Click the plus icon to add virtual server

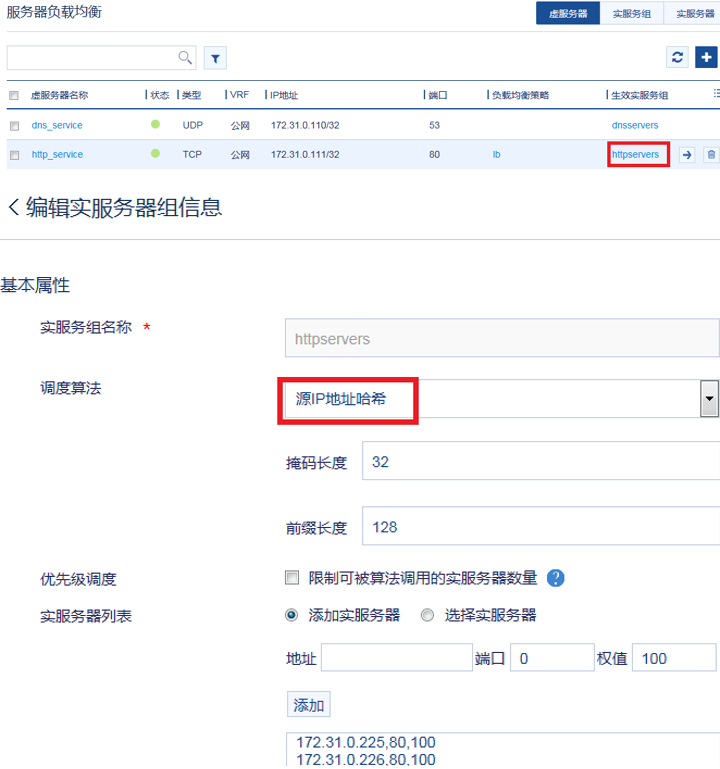(x=707, y=57)
